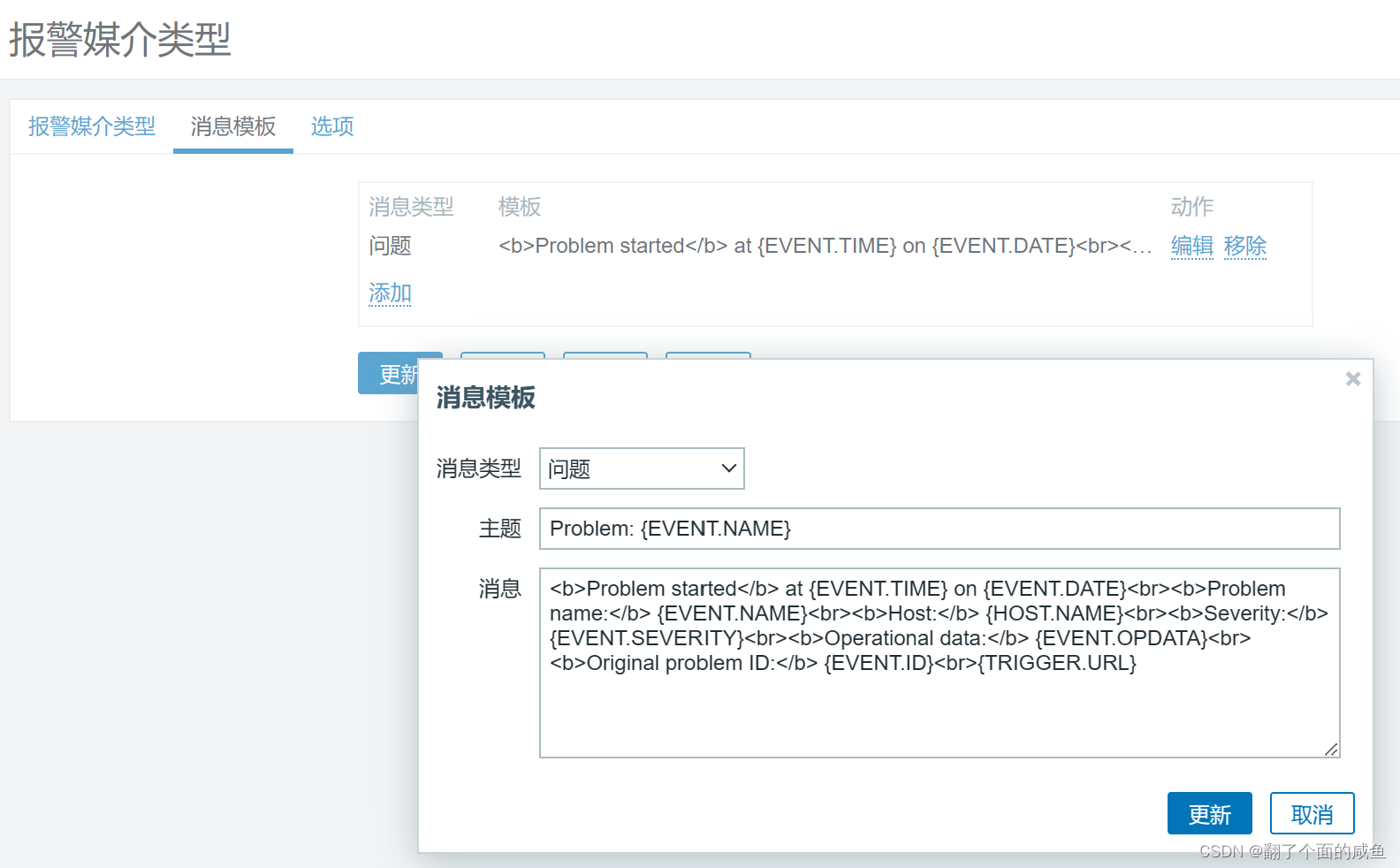Open the 消息类型 dropdown
This screenshot has height=868, width=1400.
pos(642,468)
